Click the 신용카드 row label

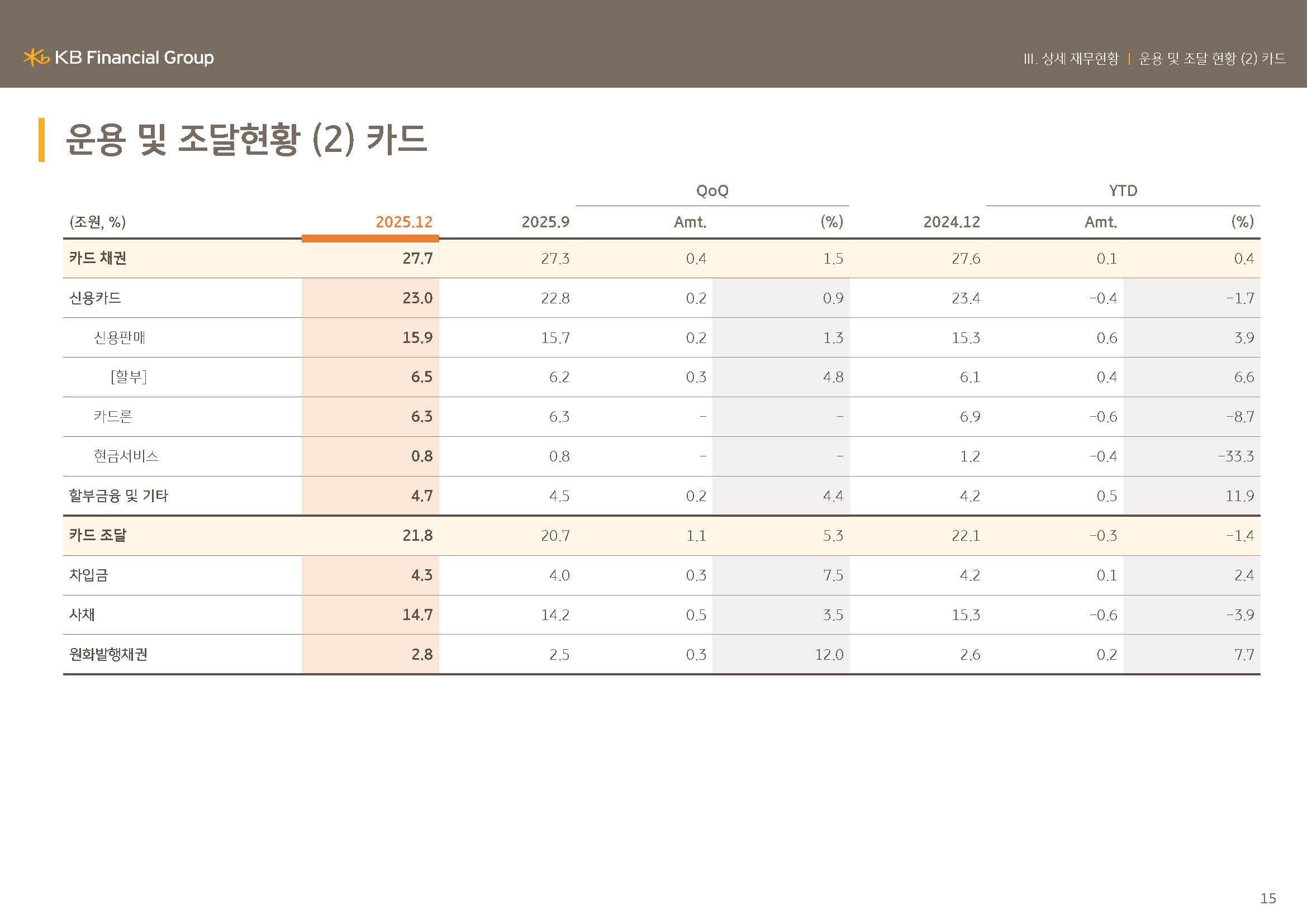[x=95, y=298]
